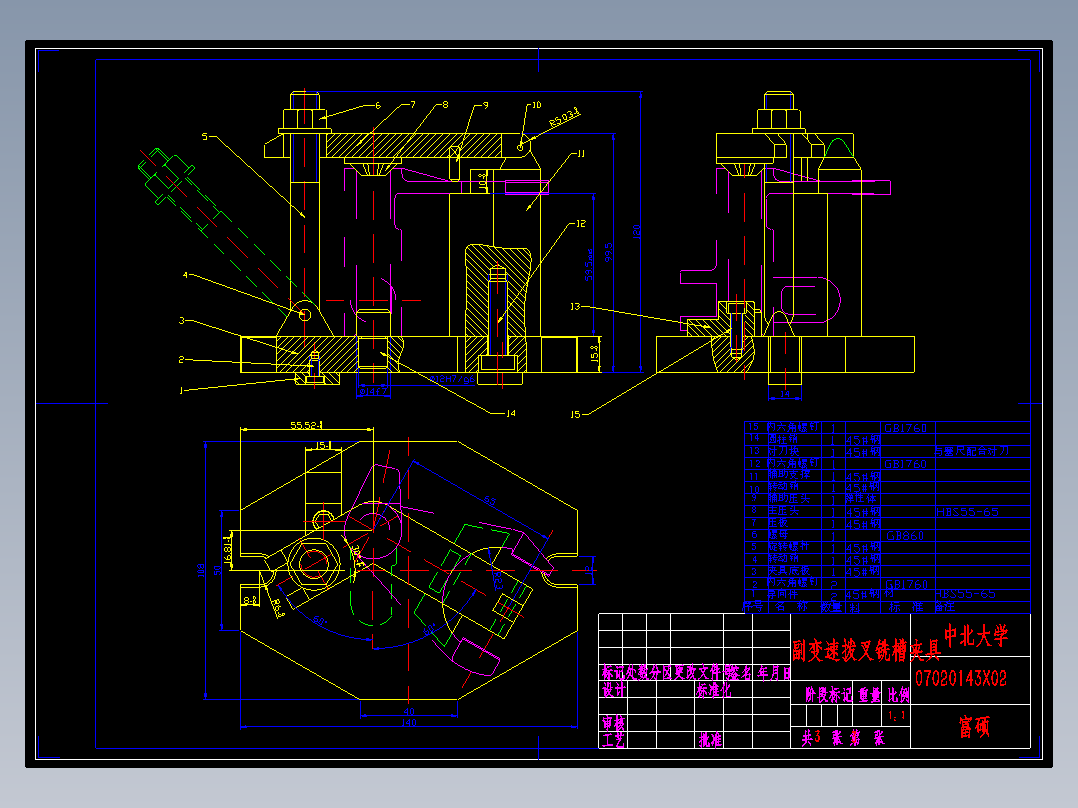Image resolution: width=1078 pixels, height=808 pixels.
Task: Click the 标准化 label in title block
Action: [x=714, y=690]
